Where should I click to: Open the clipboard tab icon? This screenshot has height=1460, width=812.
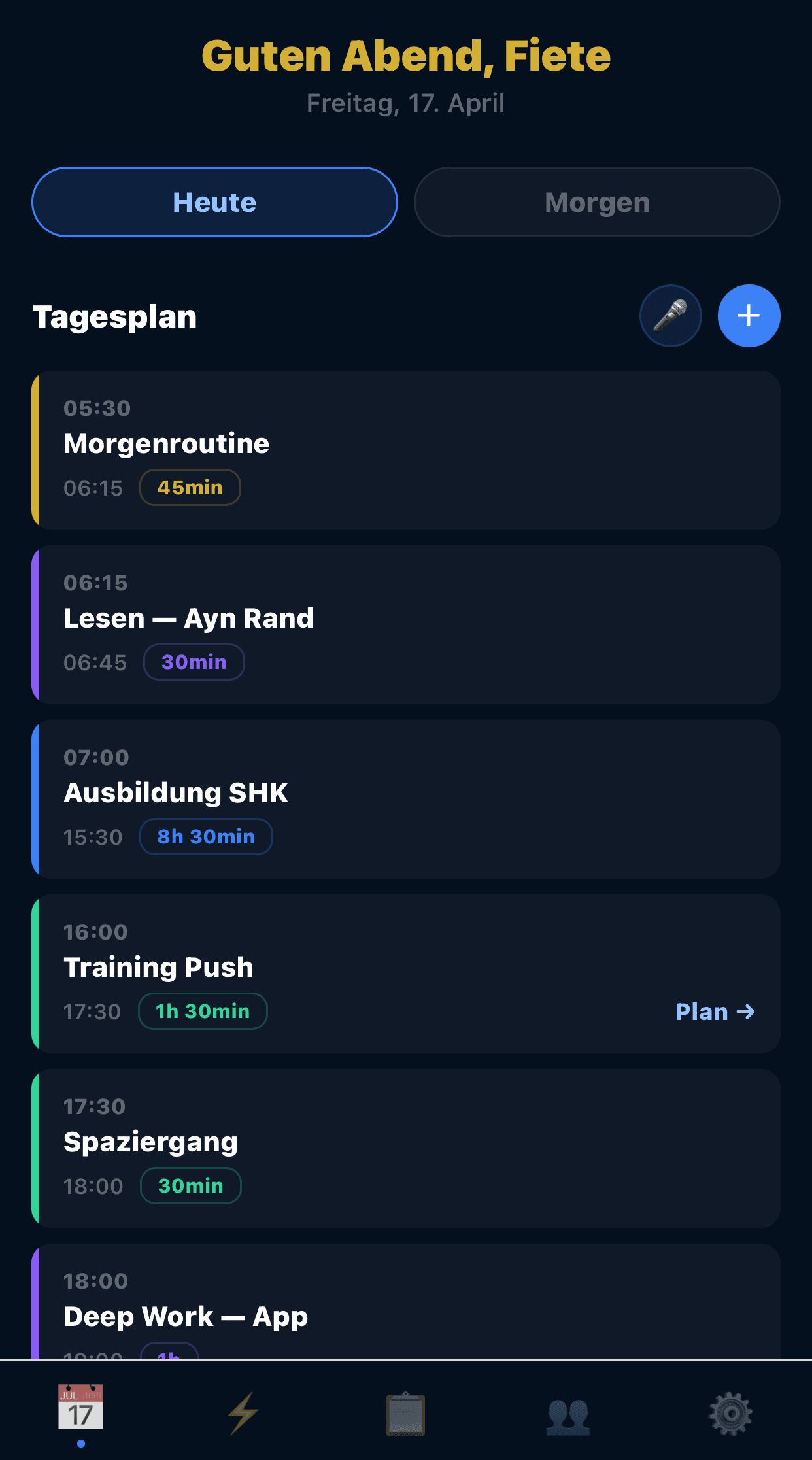tap(405, 1414)
